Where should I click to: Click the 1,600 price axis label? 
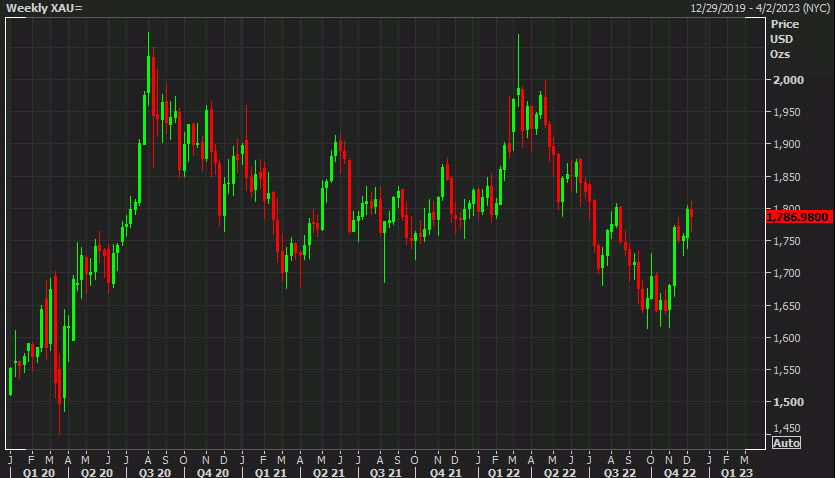(x=787, y=337)
